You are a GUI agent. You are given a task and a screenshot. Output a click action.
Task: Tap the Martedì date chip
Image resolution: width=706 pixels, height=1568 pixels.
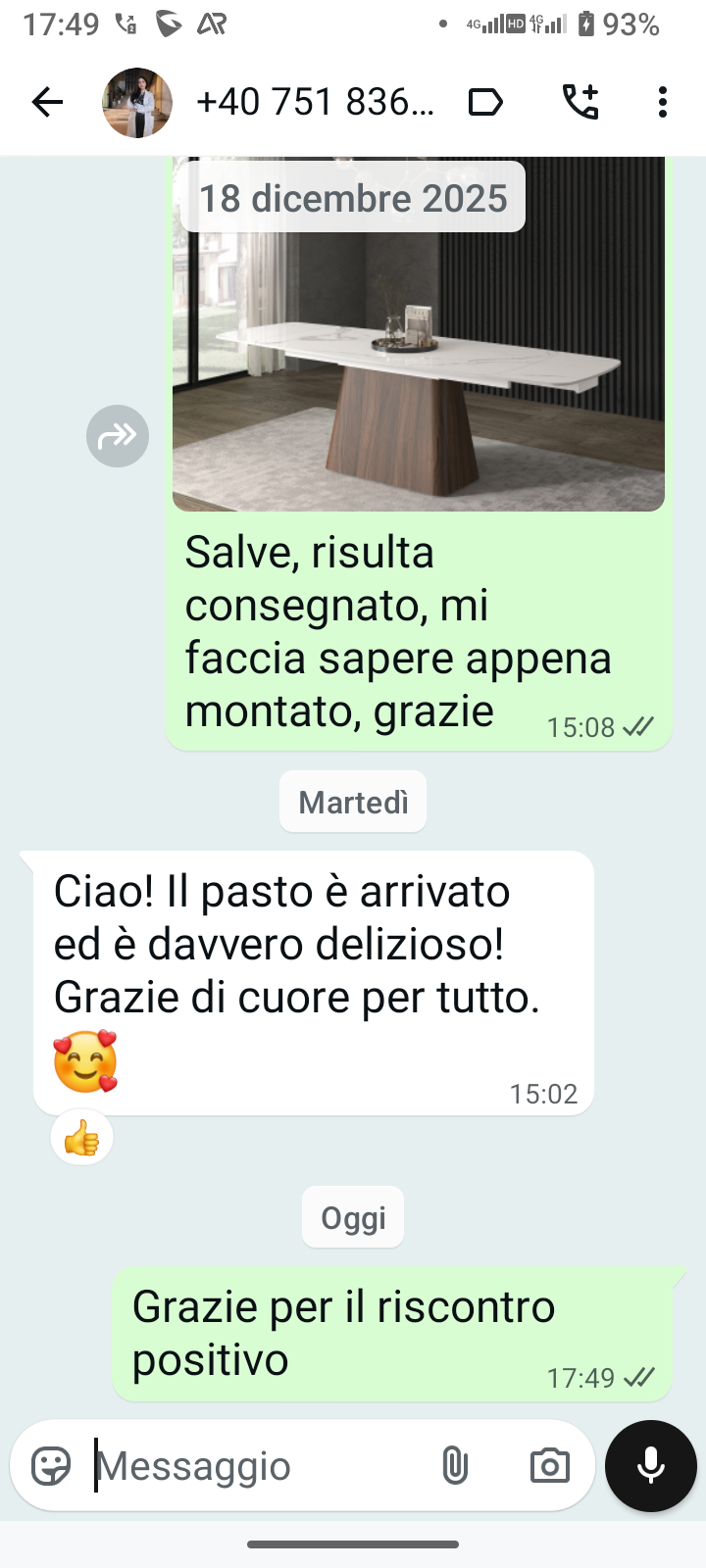tap(353, 803)
